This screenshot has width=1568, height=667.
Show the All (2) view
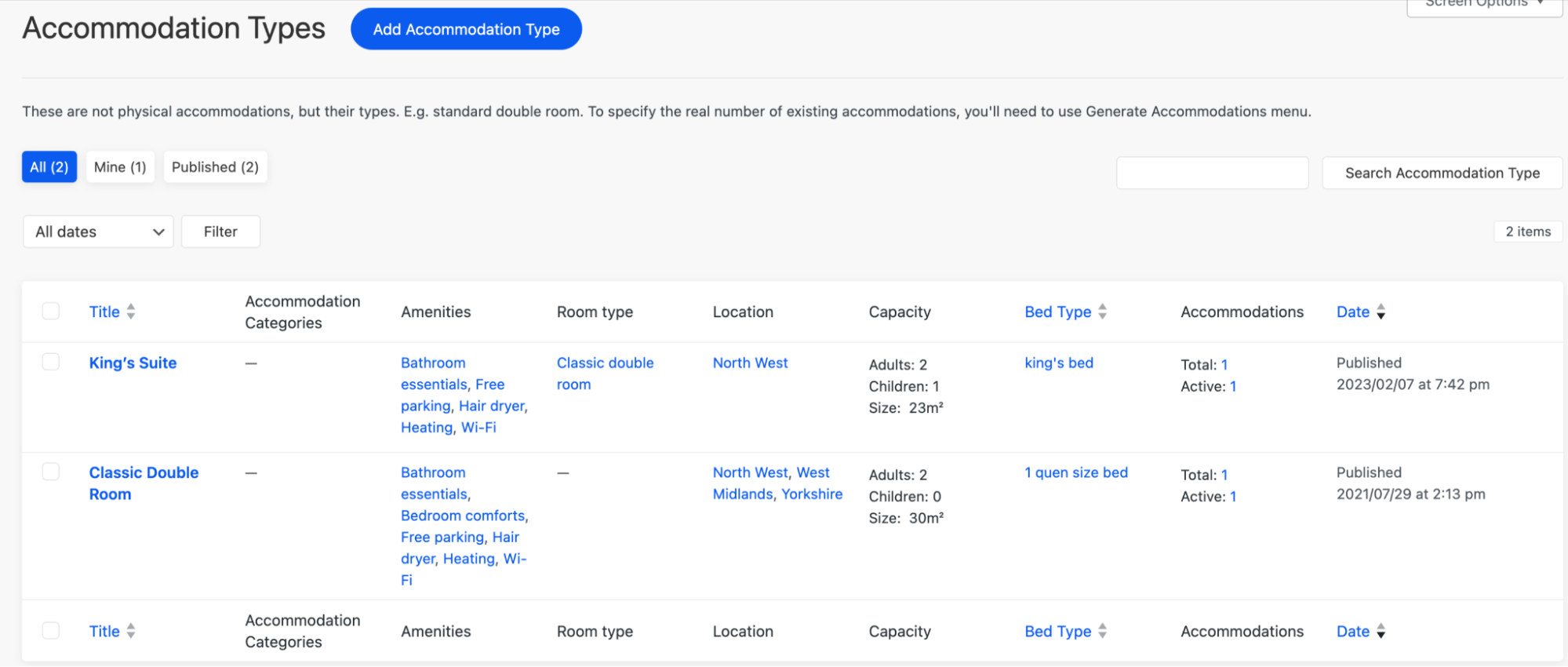tap(49, 167)
